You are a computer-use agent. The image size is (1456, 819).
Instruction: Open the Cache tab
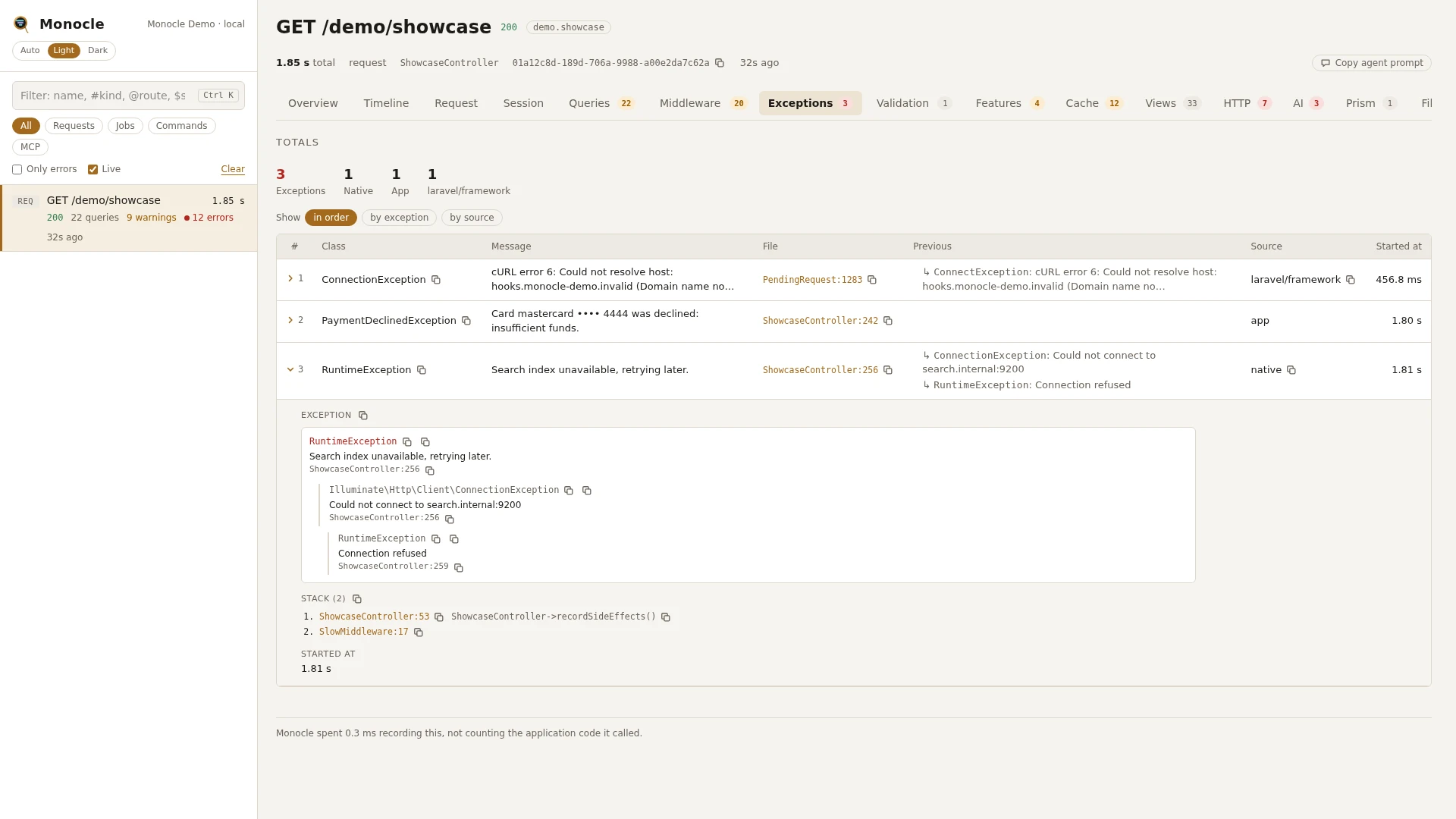point(1094,103)
